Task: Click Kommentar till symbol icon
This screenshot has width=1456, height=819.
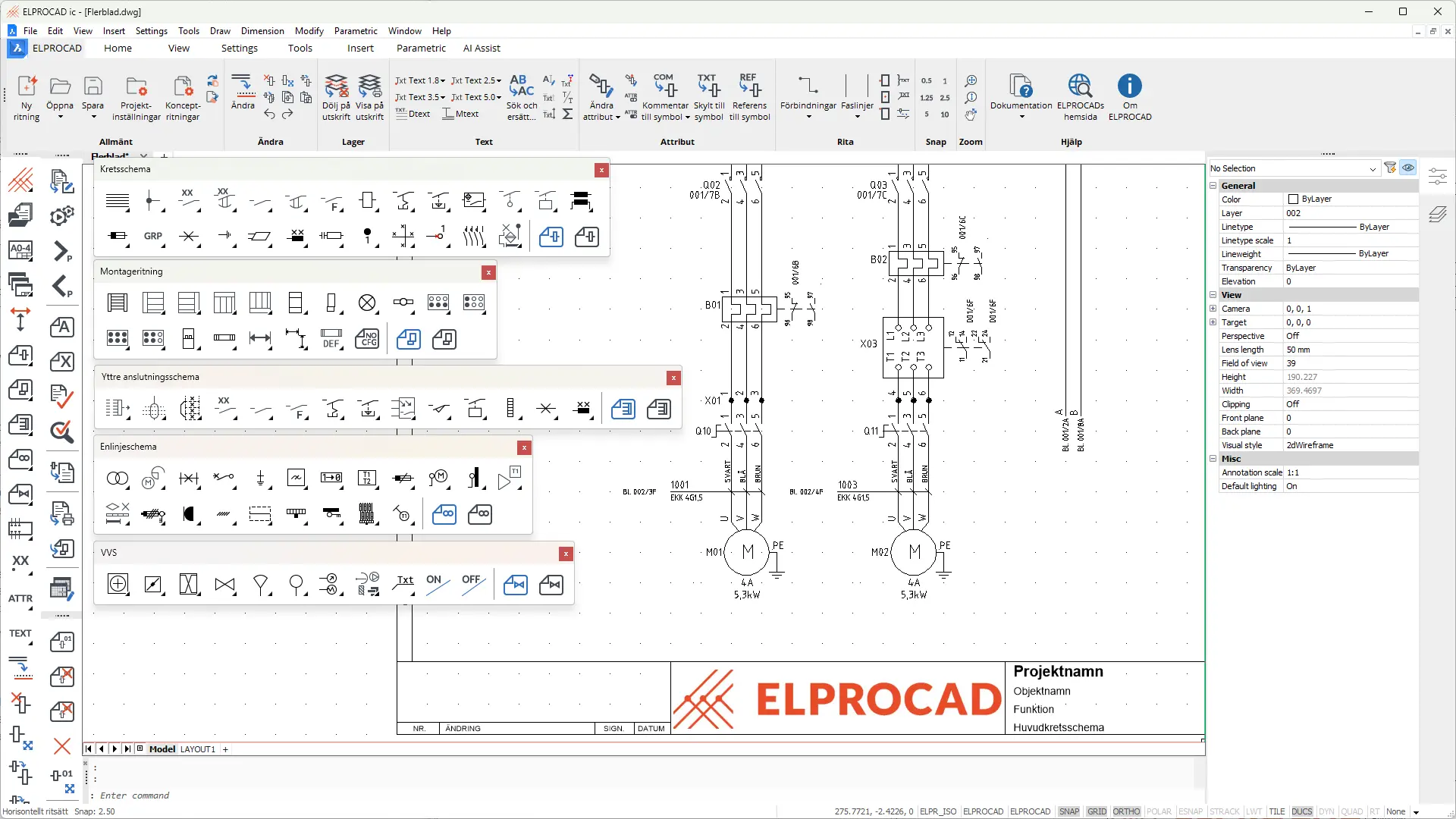Action: (x=665, y=86)
